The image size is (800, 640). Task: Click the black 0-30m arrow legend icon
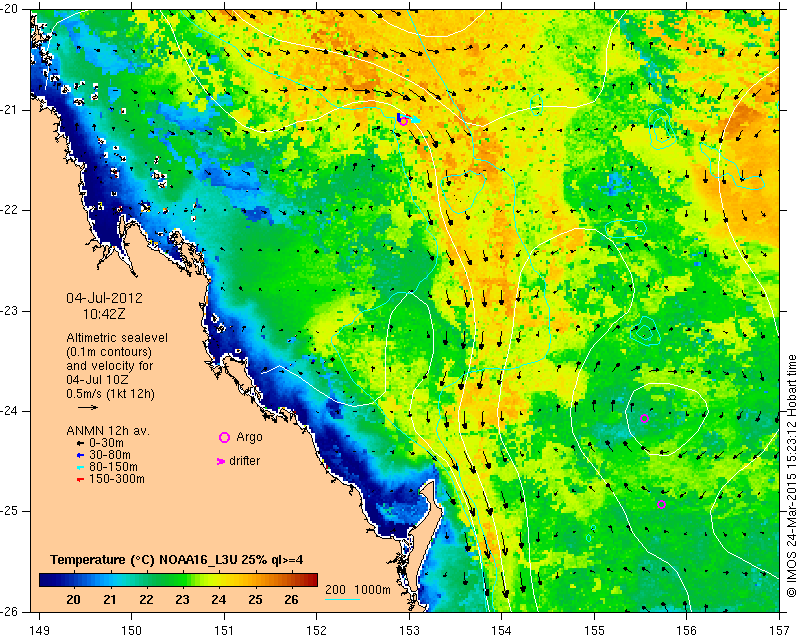point(80,443)
